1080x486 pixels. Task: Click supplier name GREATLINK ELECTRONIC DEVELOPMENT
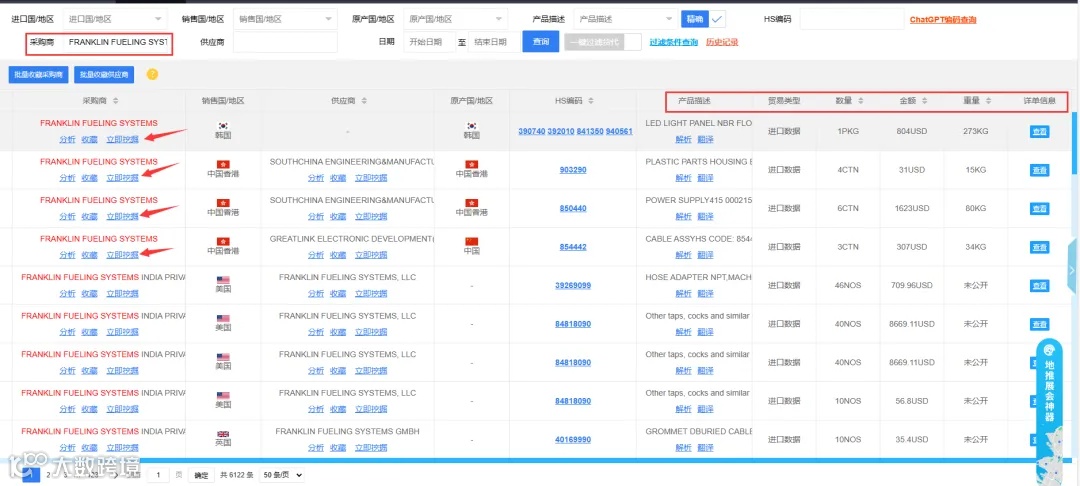coord(352,239)
